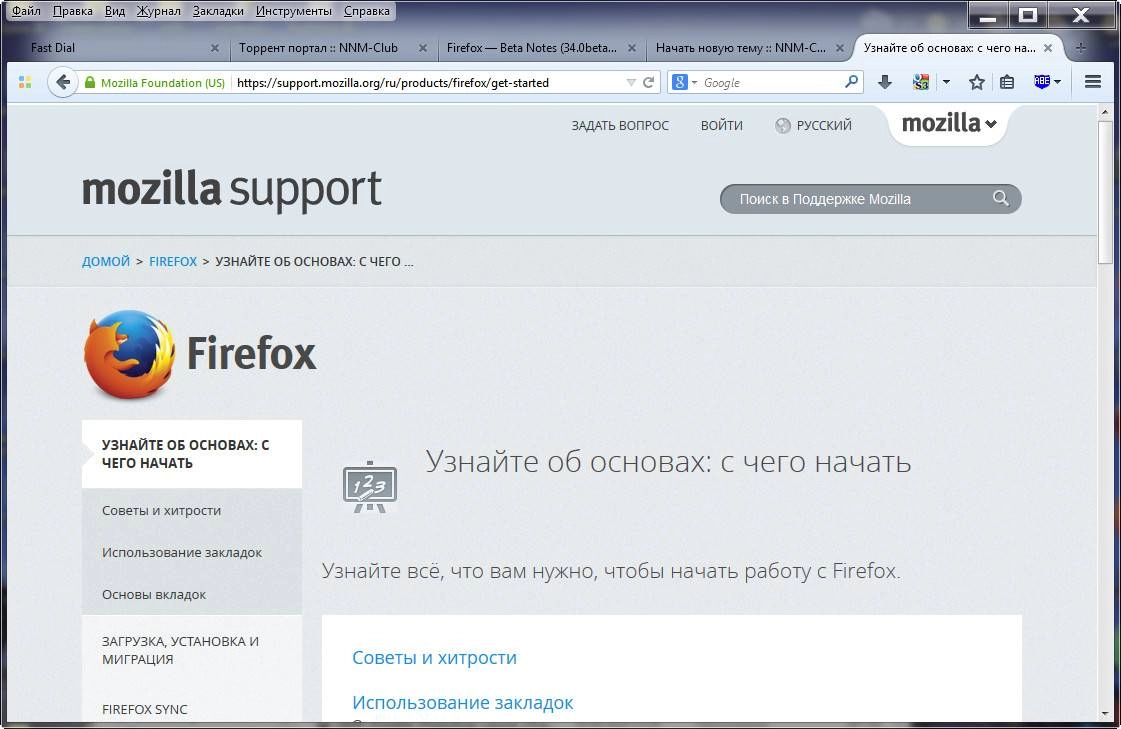
Task: Click the РУССКИЙ language link
Action: (824, 126)
